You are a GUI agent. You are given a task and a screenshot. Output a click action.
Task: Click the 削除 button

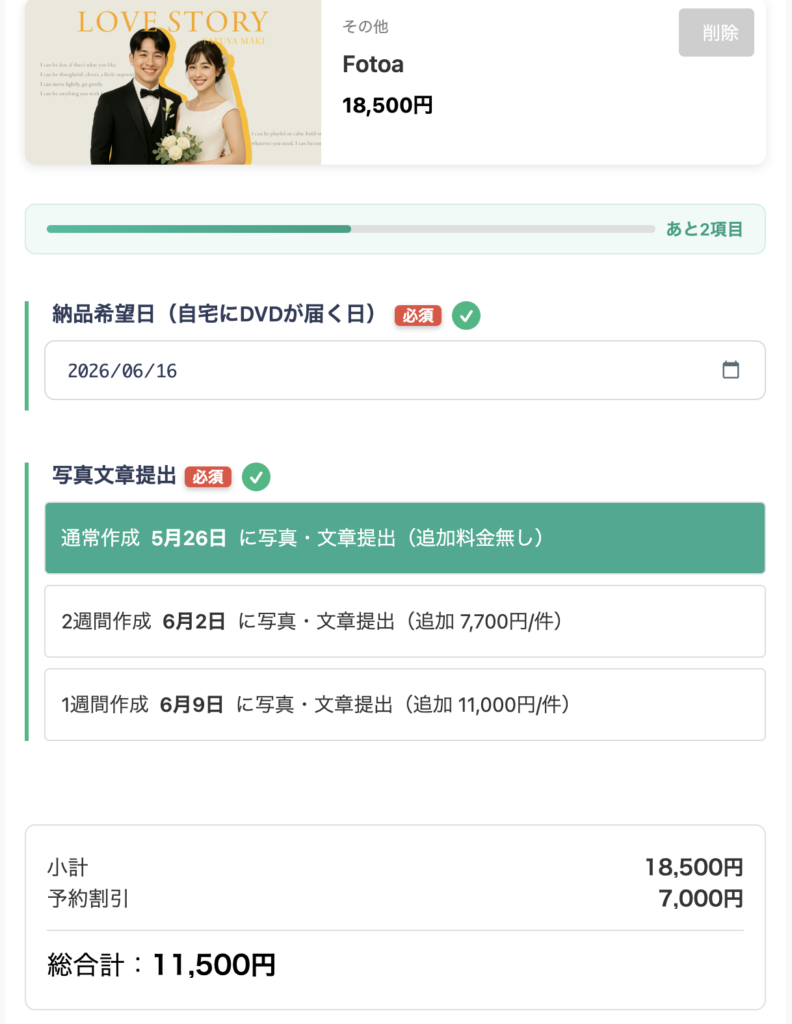tap(716, 33)
